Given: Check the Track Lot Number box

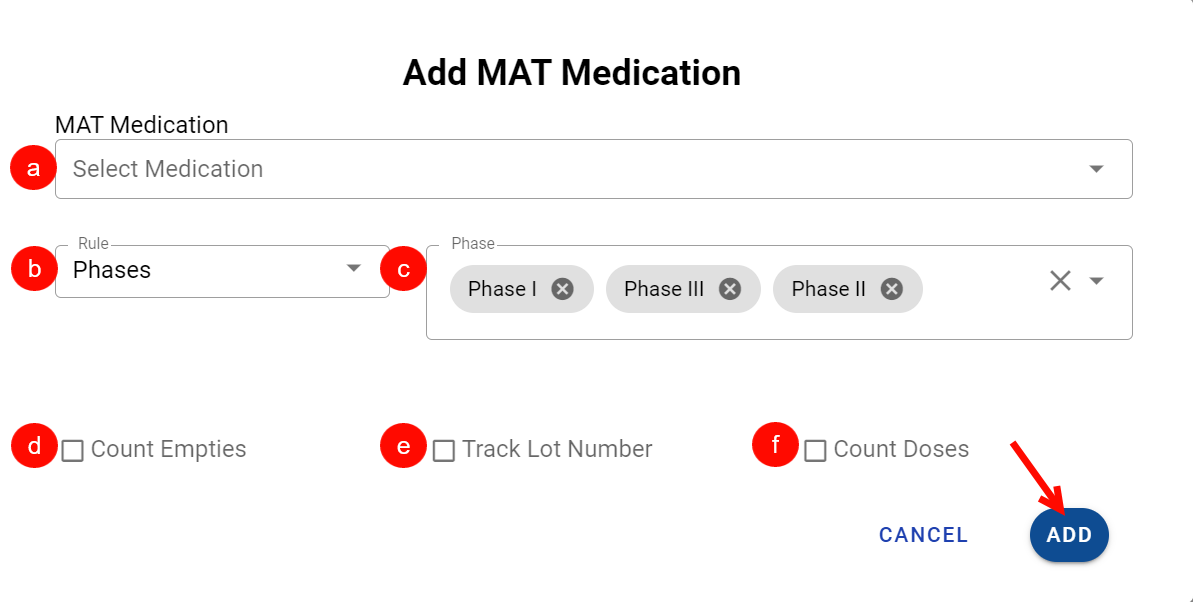Looking at the screenshot, I should click(443, 451).
